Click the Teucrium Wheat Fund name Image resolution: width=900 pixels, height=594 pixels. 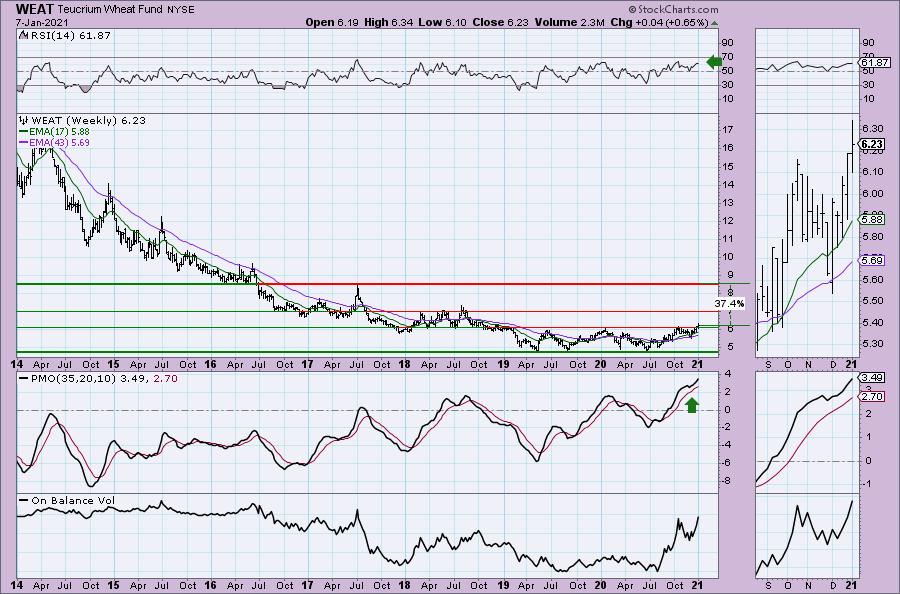coord(109,9)
